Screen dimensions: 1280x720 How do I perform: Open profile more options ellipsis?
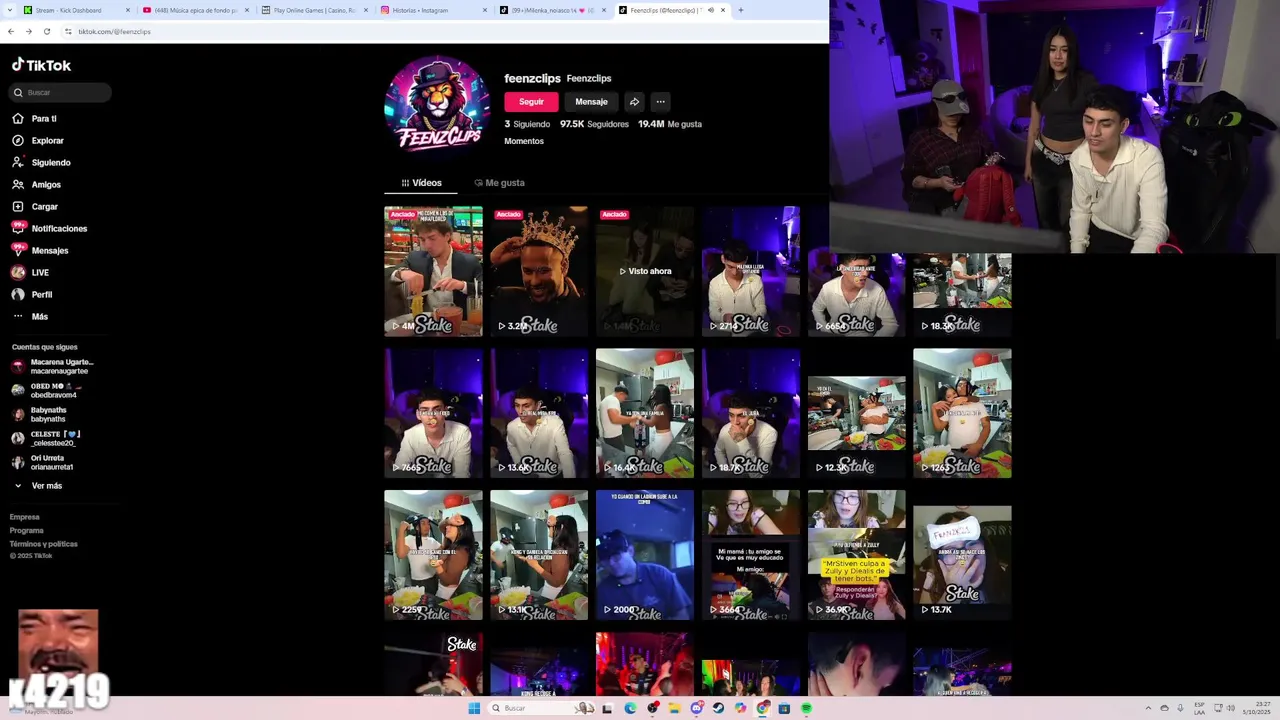[660, 102]
